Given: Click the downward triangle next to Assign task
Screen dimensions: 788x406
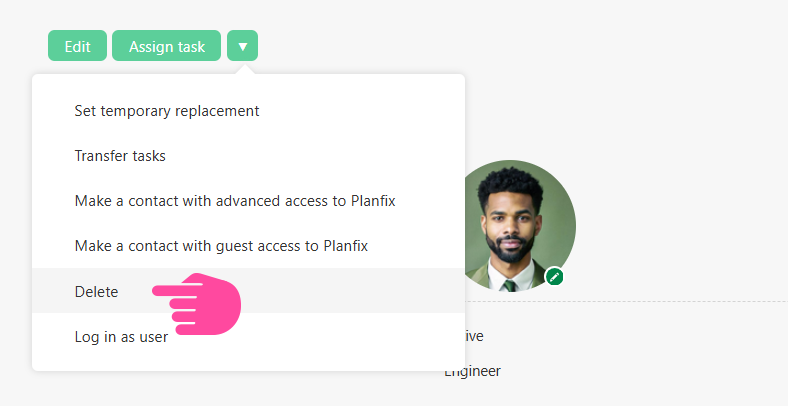Looking at the screenshot, I should coord(242,46).
